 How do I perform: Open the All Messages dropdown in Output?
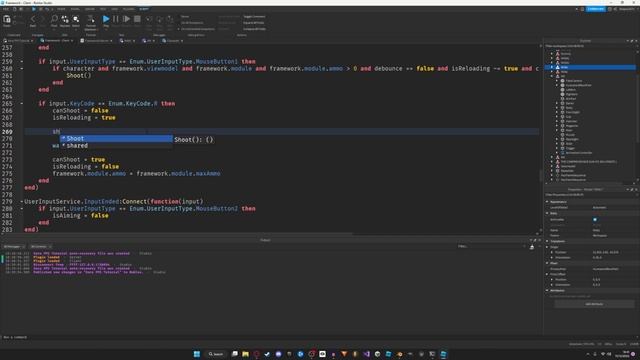click(x=14, y=247)
